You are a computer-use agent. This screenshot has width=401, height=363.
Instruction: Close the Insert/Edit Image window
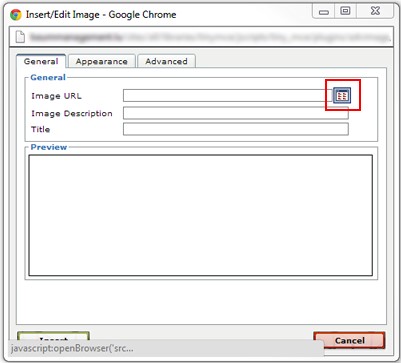(x=375, y=12)
